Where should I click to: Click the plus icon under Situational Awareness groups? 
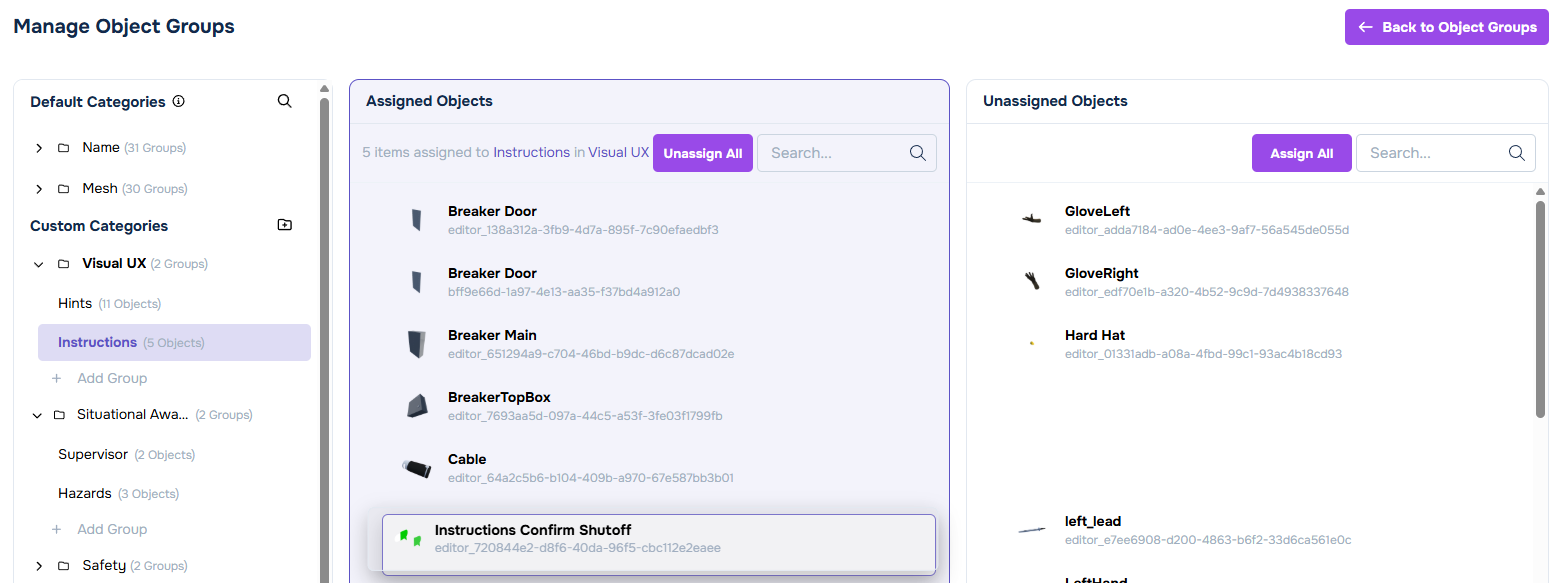click(x=57, y=530)
